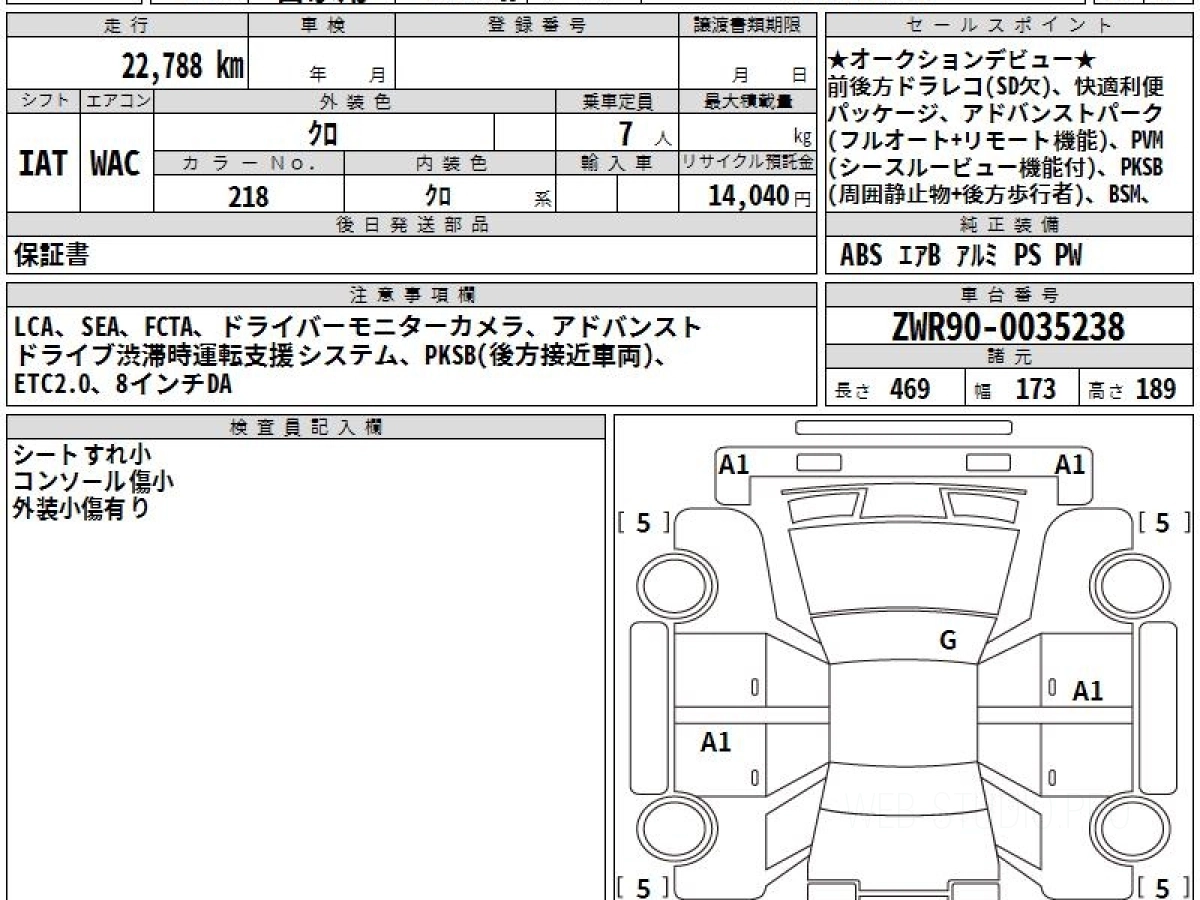1200x900 pixels.
Task: Click the 諸元 header
Action: point(1010,357)
